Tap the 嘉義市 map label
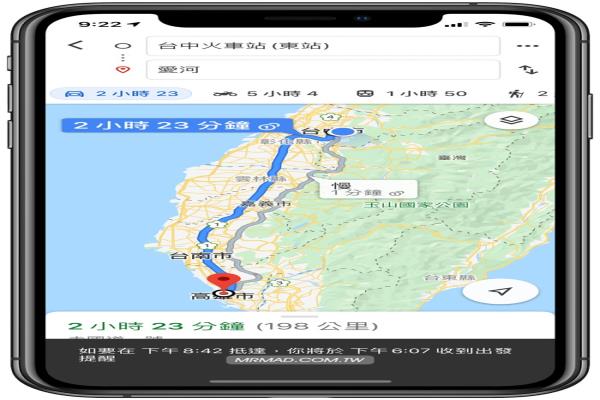This screenshot has height=400, width=600. click(266, 204)
